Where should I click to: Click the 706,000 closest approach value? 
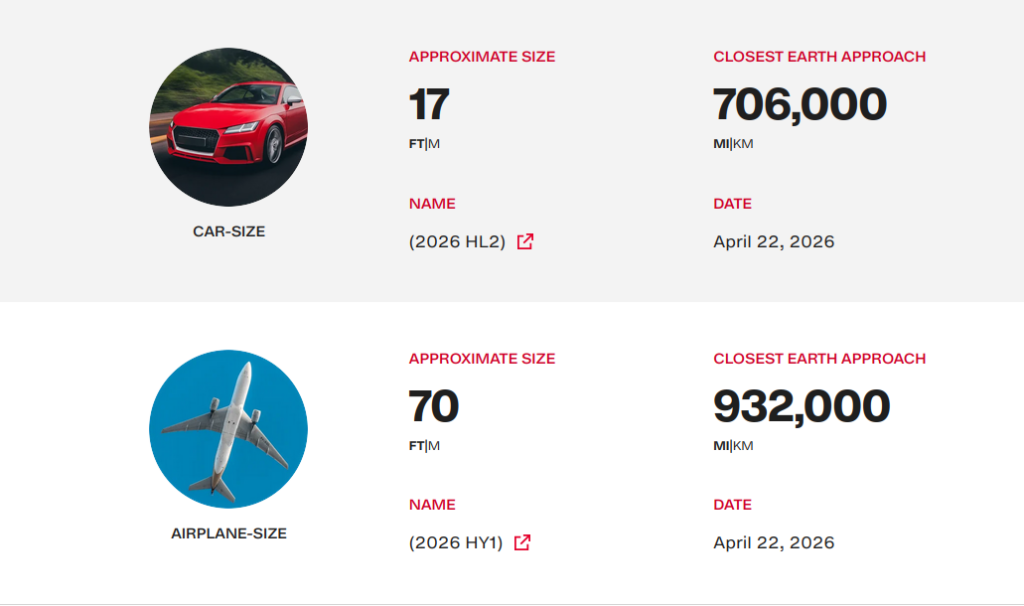coord(800,104)
